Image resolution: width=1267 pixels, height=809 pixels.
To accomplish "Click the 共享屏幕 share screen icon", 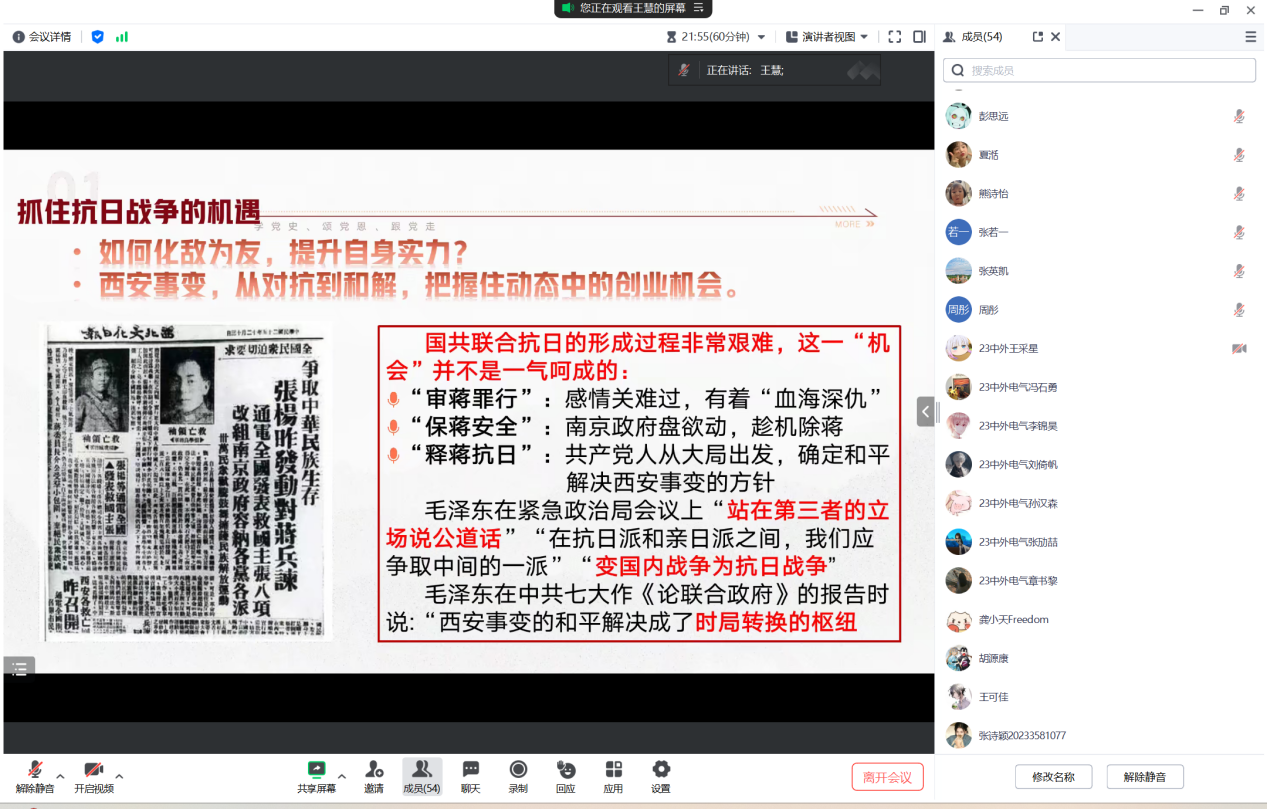I will pyautogui.click(x=316, y=770).
